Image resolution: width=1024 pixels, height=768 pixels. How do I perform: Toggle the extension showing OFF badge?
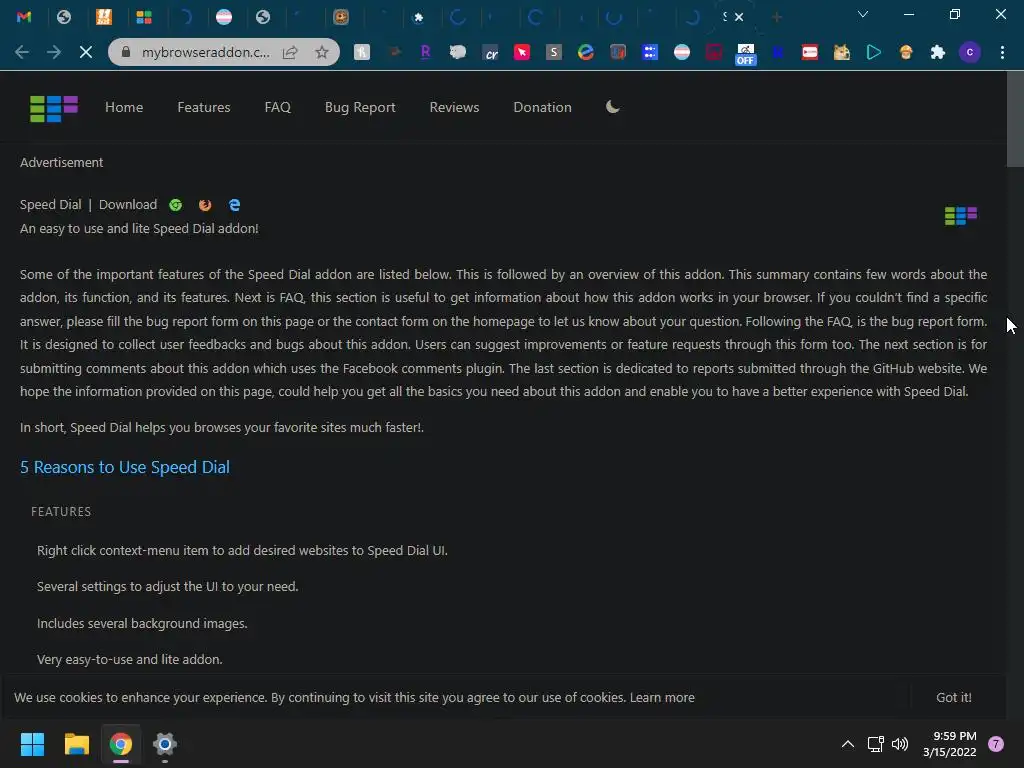745,54
